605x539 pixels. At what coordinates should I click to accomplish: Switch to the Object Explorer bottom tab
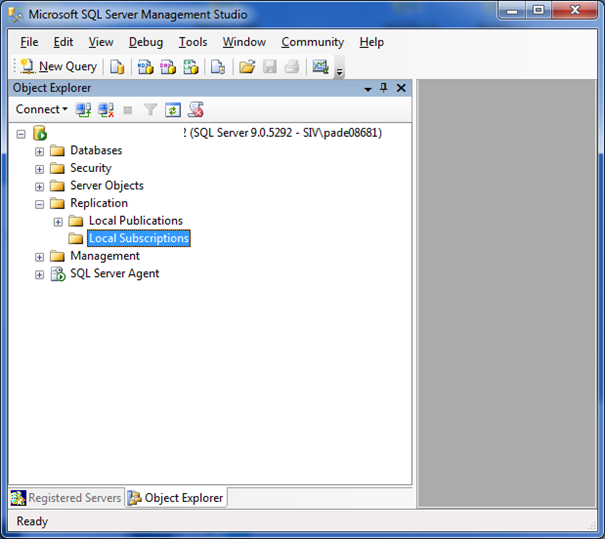click(176, 498)
